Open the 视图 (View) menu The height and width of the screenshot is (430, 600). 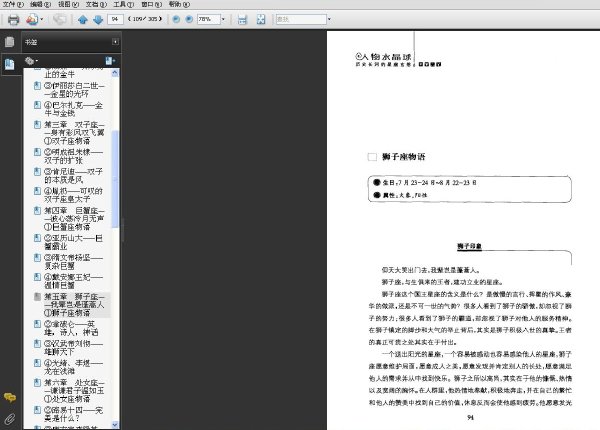[68, 4]
